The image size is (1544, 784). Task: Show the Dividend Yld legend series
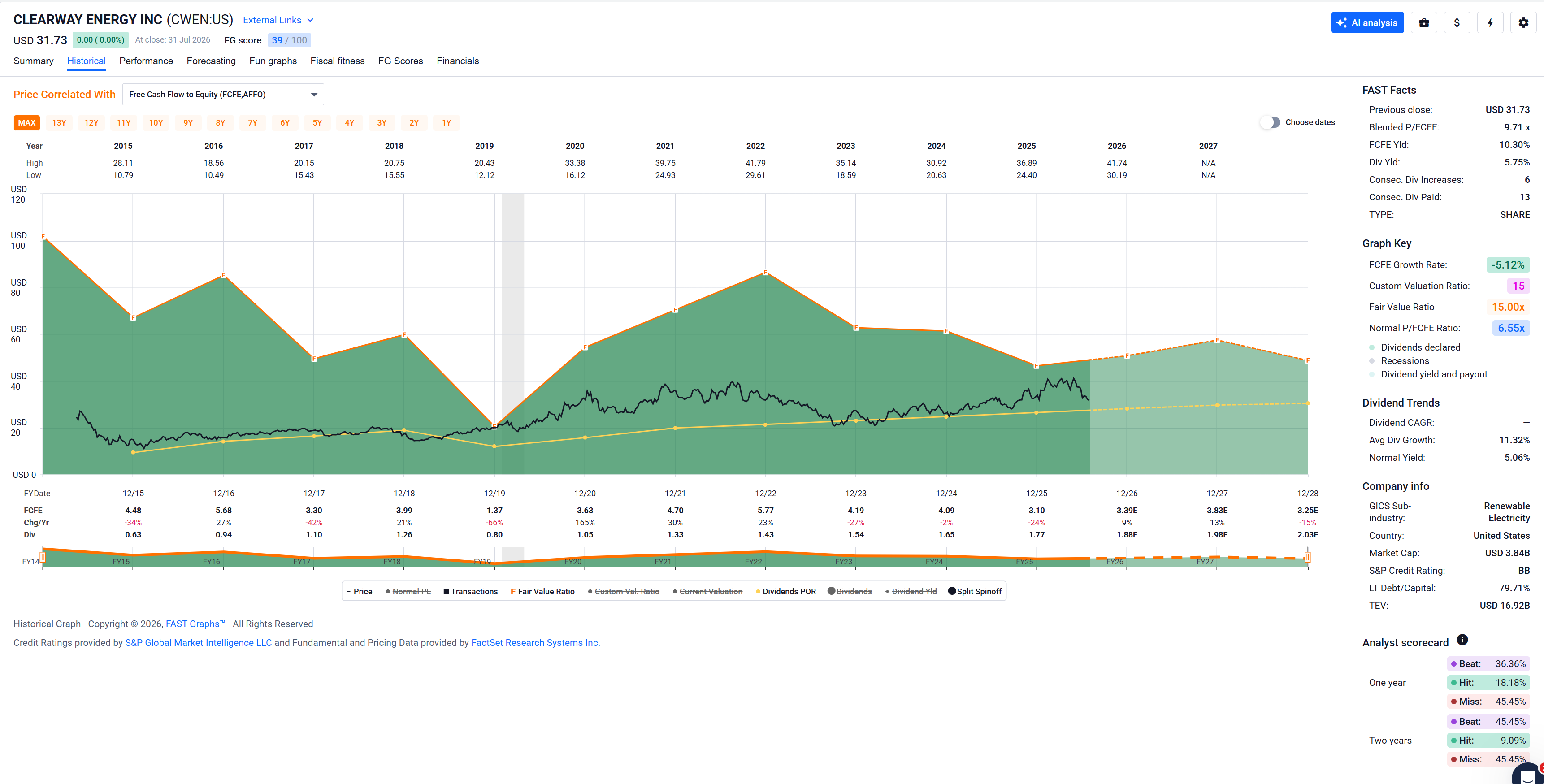[x=911, y=592]
